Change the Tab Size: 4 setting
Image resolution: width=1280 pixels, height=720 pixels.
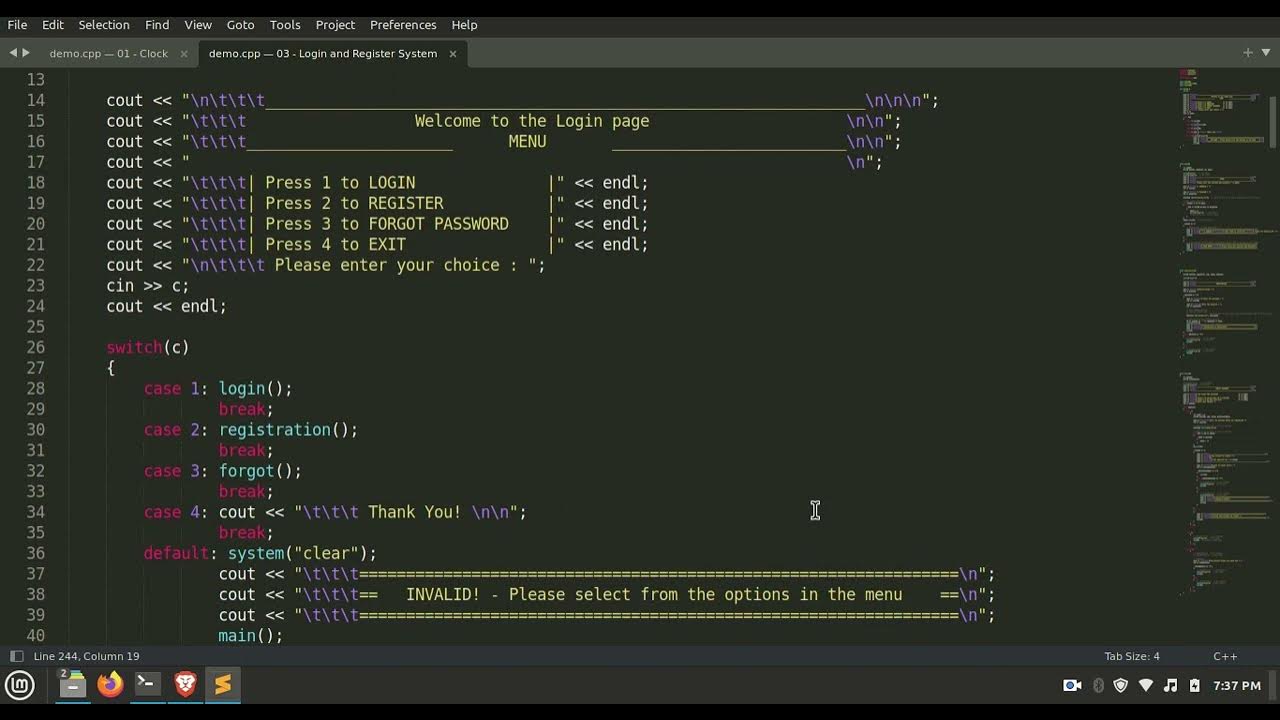[x=1132, y=656]
